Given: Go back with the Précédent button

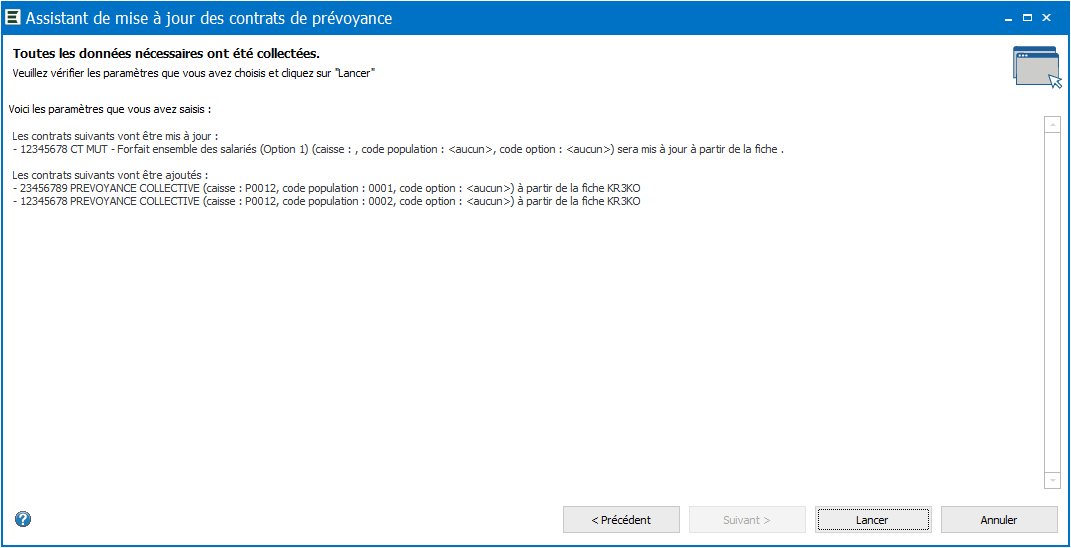Looking at the screenshot, I should [x=621, y=520].
